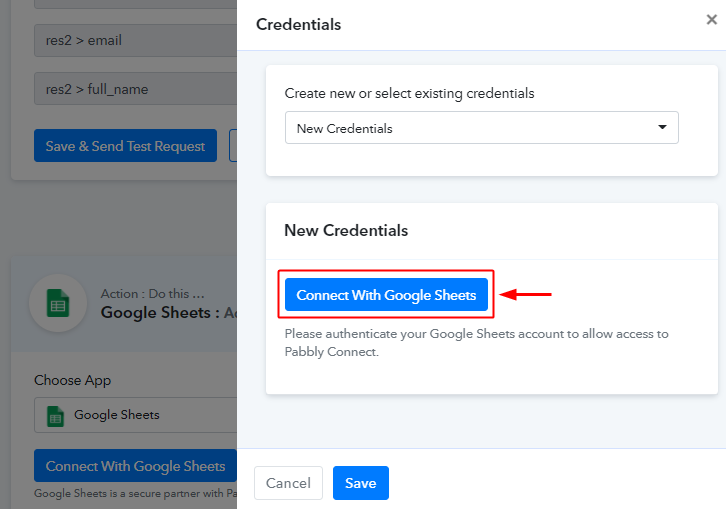Close the Credentials panel with the X icon
Screen dimensions: 726x509
click(x=711, y=19)
